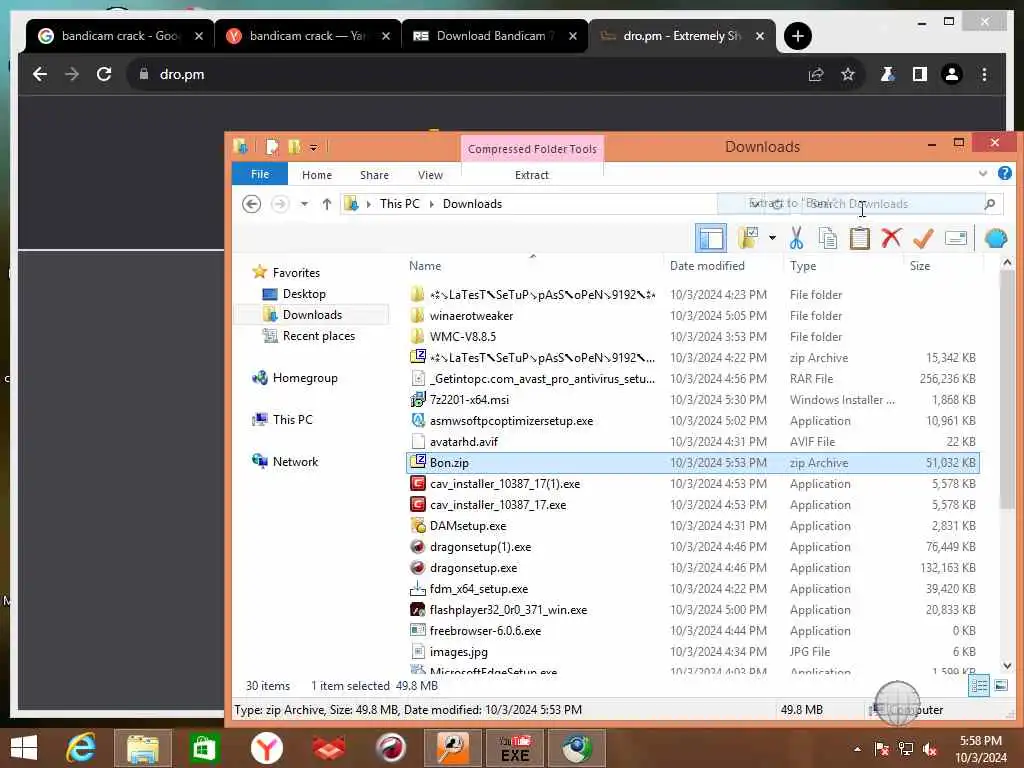Open the Quick Access Toolbar dropdown arrow
Screen dimensions: 1024x768
pos(313,147)
